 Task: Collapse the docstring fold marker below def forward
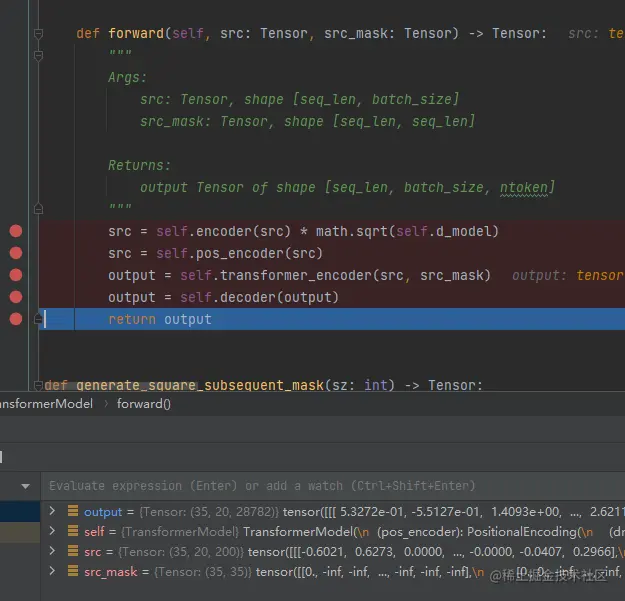[38, 56]
